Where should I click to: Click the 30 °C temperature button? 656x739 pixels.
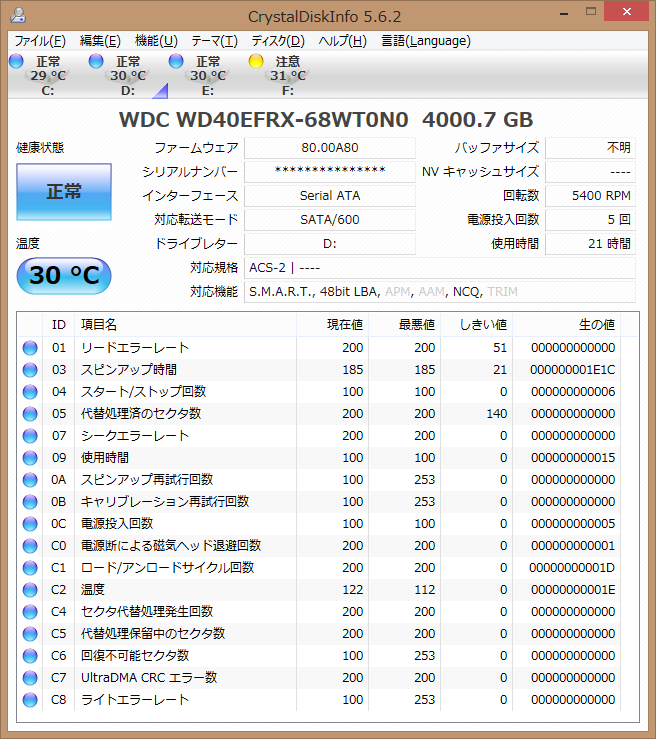pyautogui.click(x=64, y=276)
